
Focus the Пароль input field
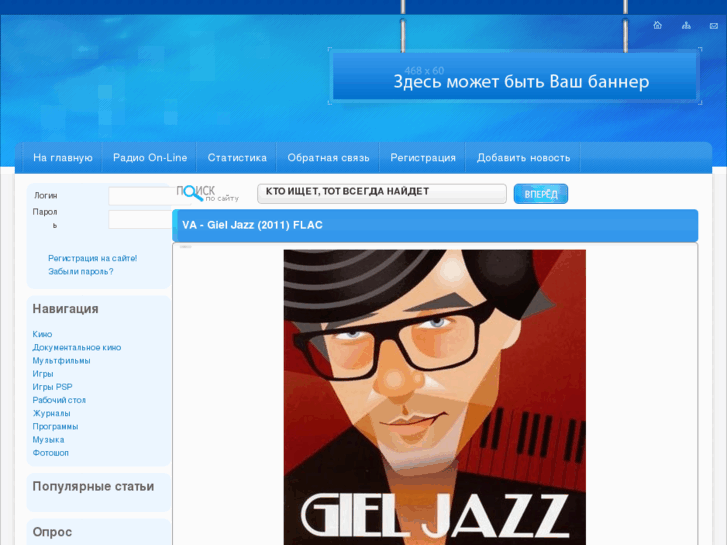[140, 219]
